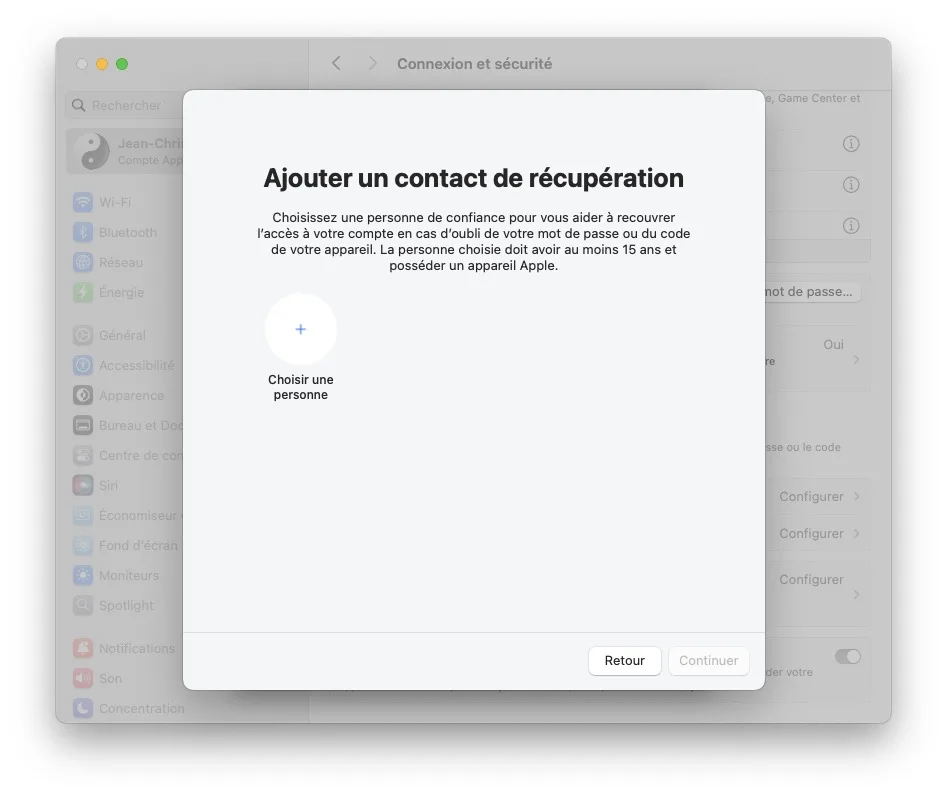Viewport: 947px width, 797px height.
Task: Select Apparence from the sidebar menu
Action: 82,395
